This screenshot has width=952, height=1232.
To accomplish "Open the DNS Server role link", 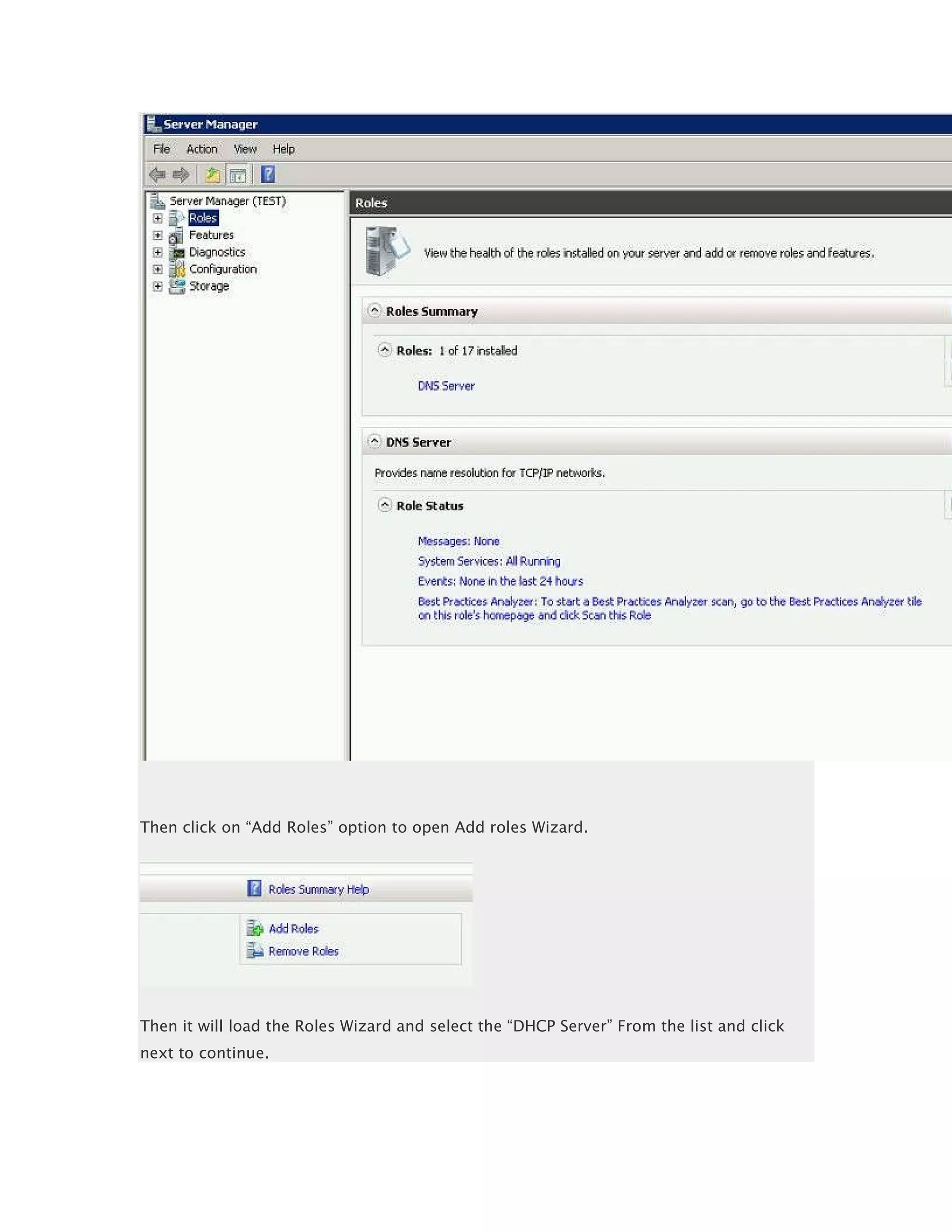I will click(445, 386).
